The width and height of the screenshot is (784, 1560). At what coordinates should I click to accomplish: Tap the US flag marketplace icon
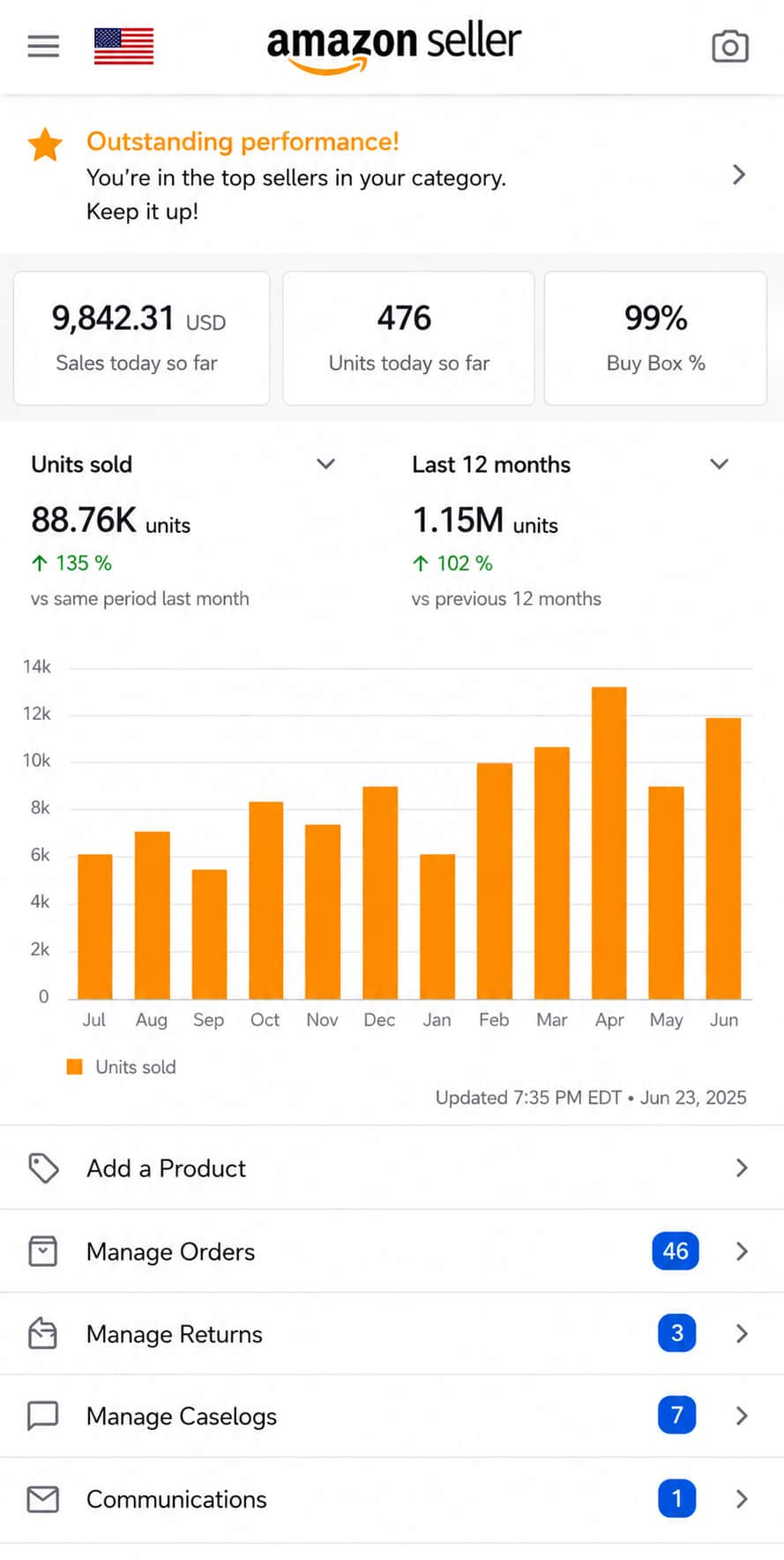pyautogui.click(x=124, y=46)
